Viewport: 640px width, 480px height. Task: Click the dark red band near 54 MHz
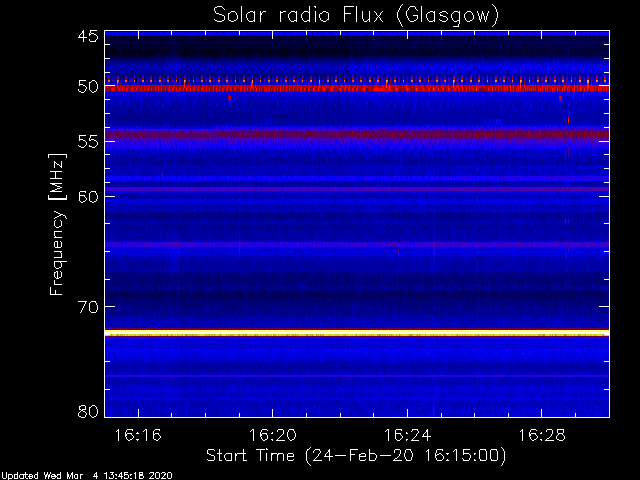(x=357, y=134)
